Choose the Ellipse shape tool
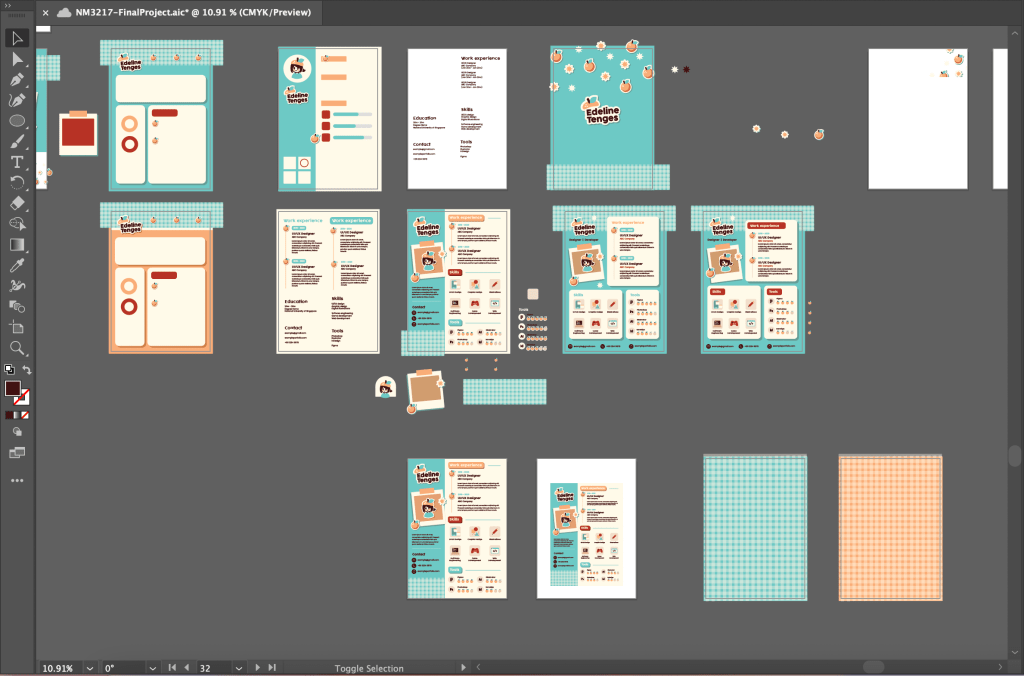 [x=17, y=121]
